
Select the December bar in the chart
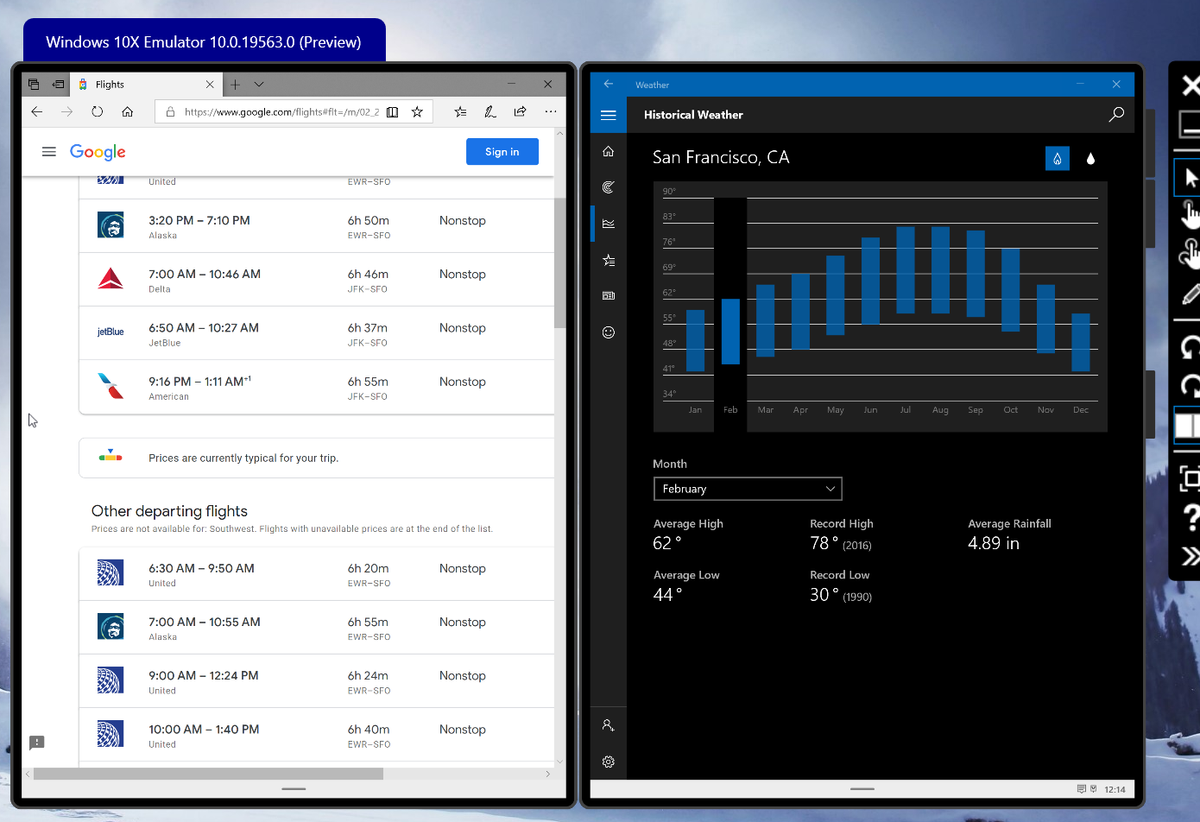[1080, 343]
